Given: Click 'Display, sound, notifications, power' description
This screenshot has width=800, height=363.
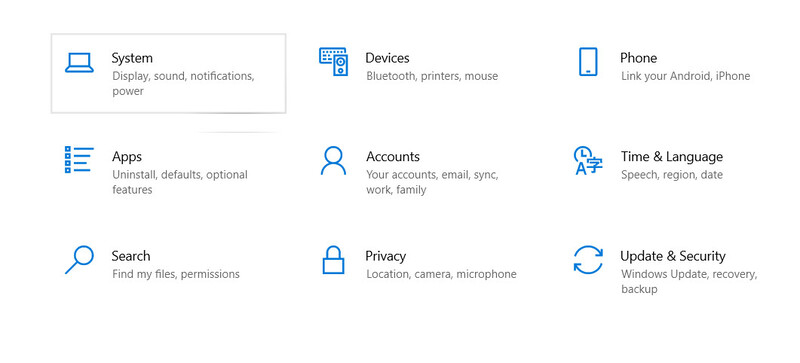Looking at the screenshot, I should click(183, 84).
